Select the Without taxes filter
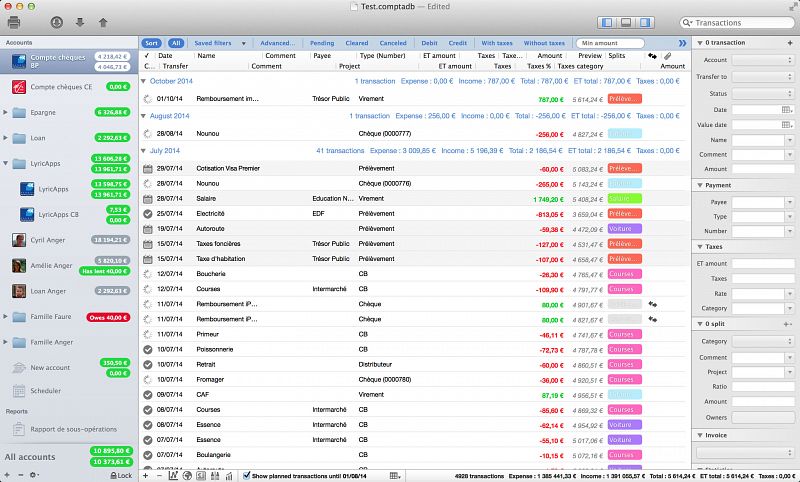The height and width of the screenshot is (482, 800). [543, 43]
